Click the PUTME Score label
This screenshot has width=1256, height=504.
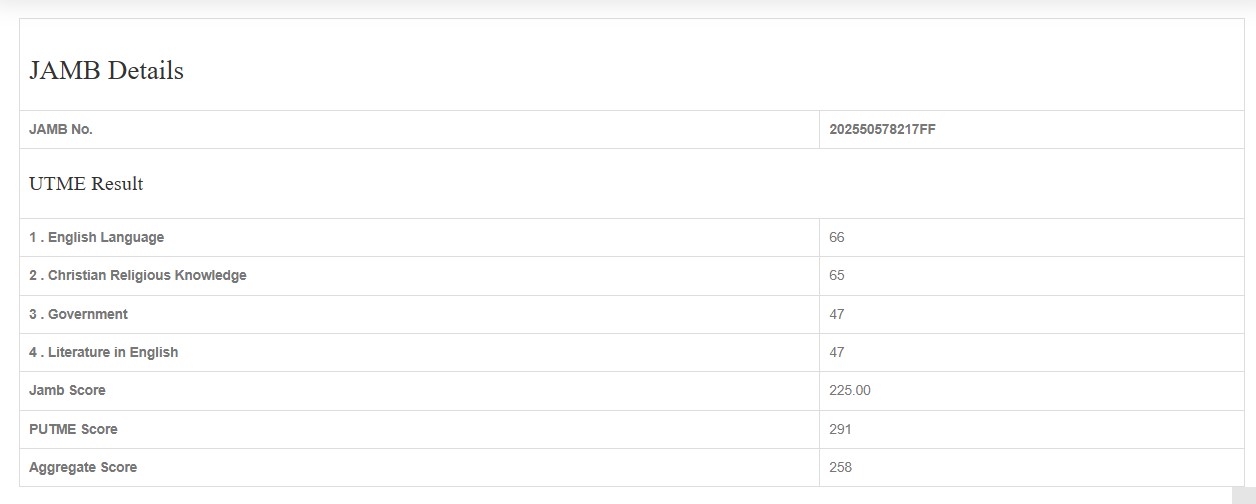(73, 429)
